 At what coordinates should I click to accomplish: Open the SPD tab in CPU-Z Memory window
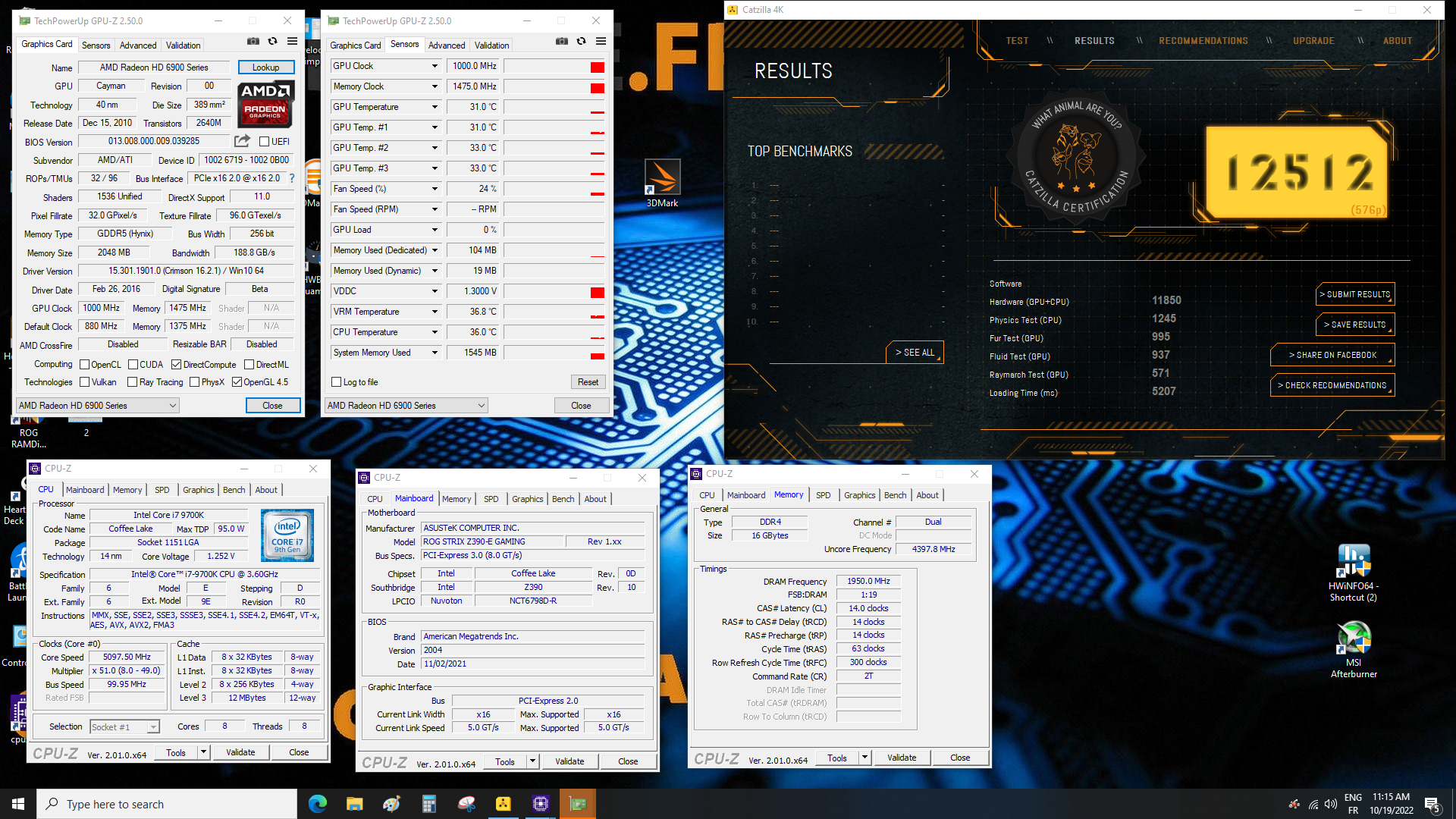pyautogui.click(x=824, y=495)
